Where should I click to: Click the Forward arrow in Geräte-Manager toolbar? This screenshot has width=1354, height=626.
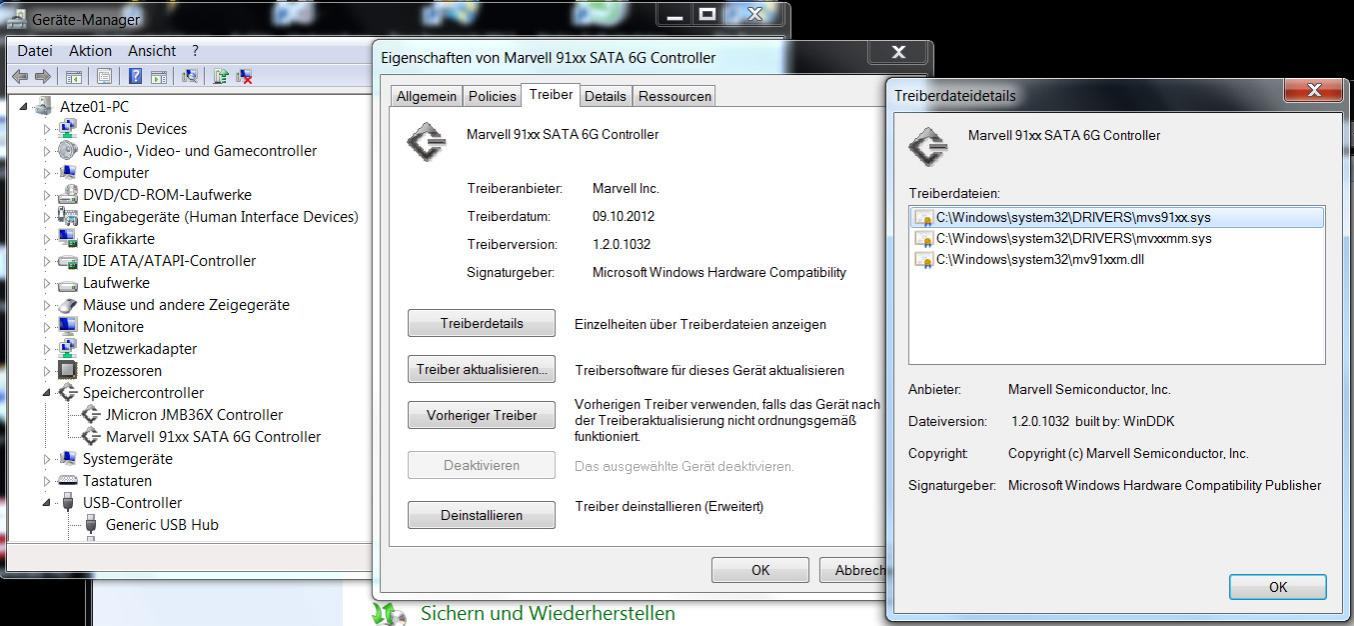click(42, 76)
